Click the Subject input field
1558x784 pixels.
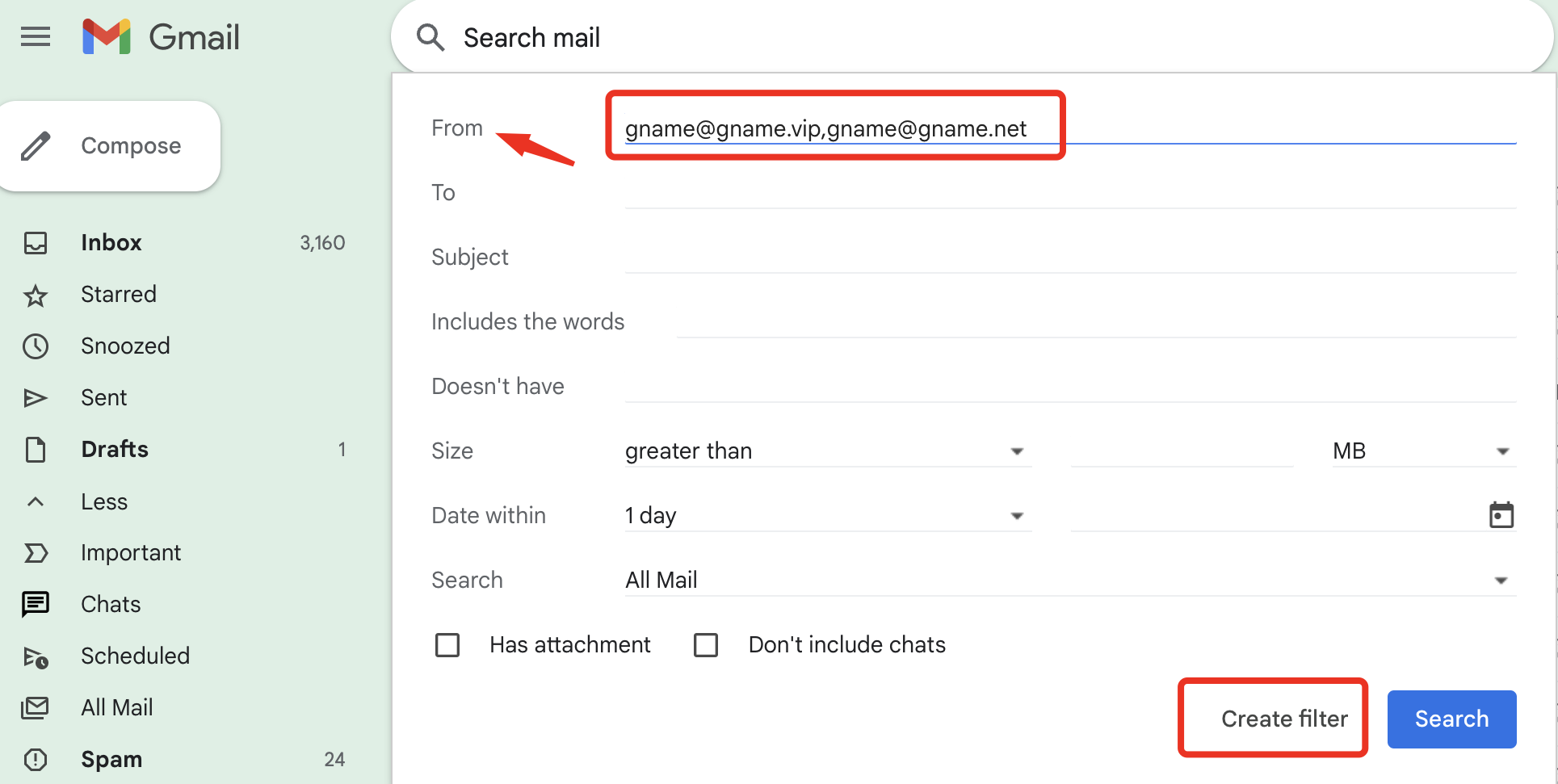[x=1069, y=258]
